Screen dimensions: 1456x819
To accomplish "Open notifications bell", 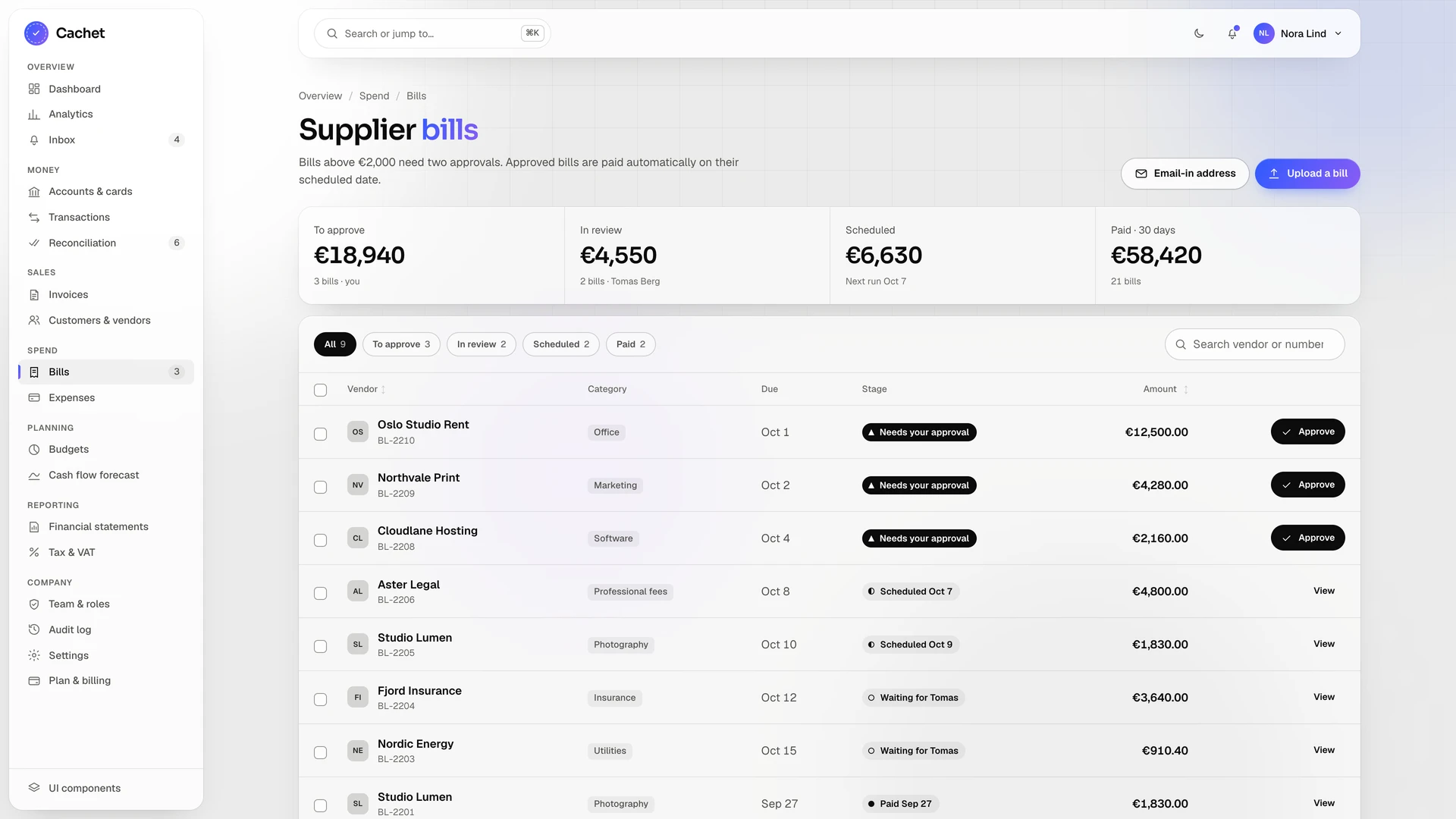I will pos(1232,33).
